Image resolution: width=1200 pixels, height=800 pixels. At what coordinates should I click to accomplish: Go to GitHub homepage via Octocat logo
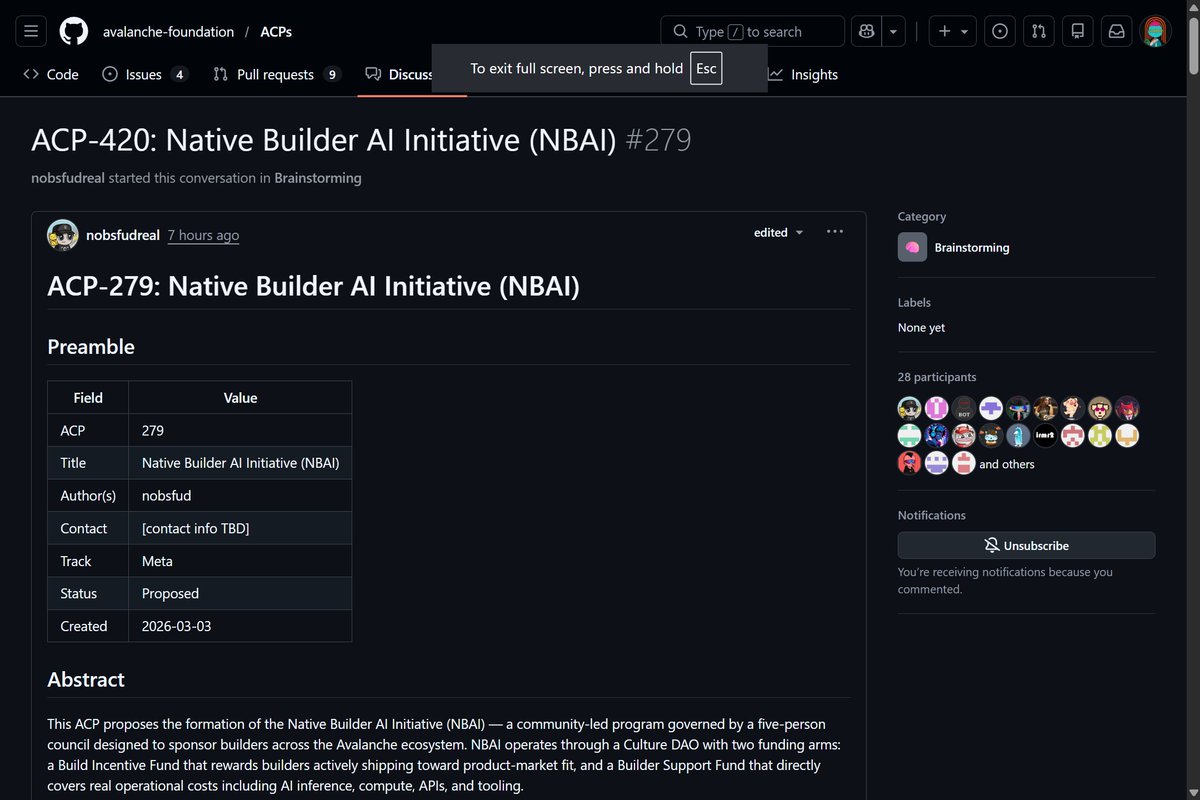pyautogui.click(x=74, y=31)
